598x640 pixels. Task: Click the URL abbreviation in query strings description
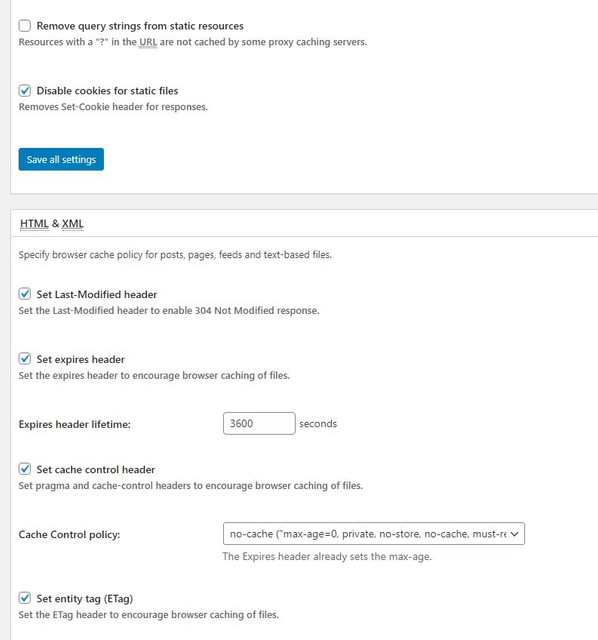[148, 42]
